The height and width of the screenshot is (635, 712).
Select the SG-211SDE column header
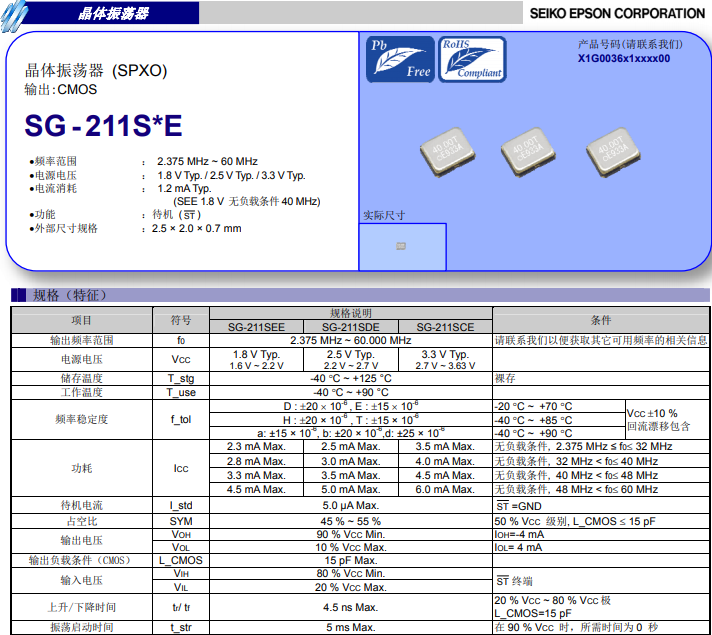350,327
